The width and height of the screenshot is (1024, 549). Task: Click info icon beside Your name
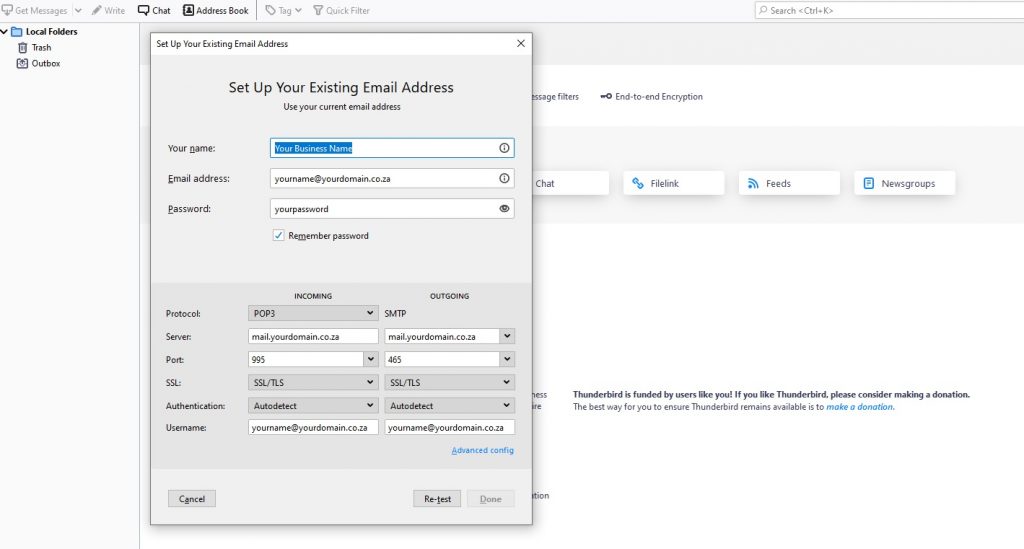[504, 148]
